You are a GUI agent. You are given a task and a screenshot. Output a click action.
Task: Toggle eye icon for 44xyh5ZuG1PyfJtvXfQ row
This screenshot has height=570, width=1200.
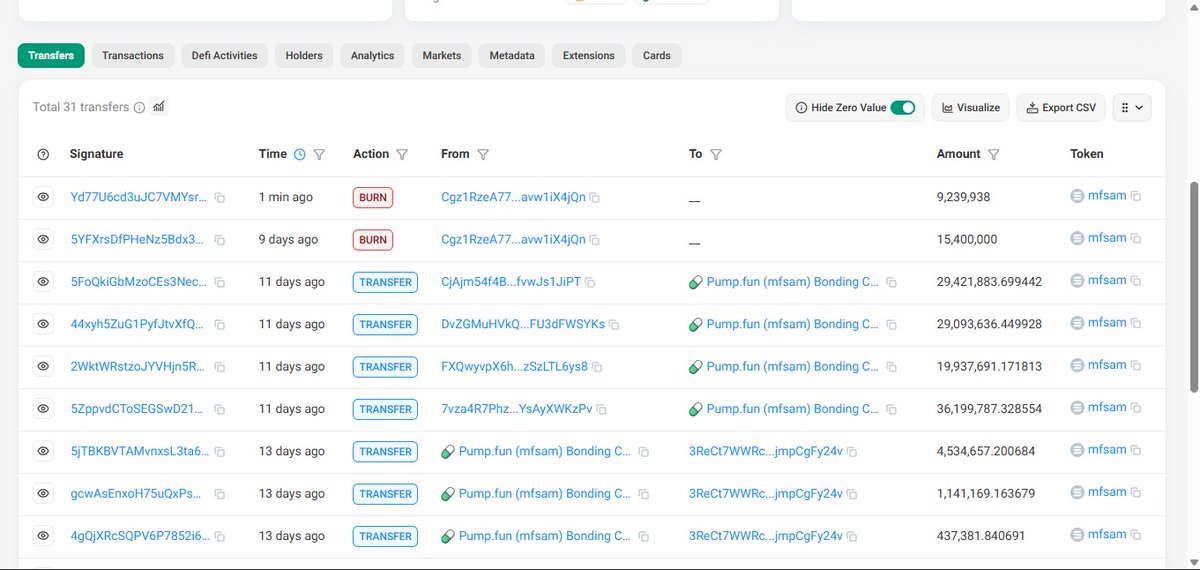[x=43, y=324]
